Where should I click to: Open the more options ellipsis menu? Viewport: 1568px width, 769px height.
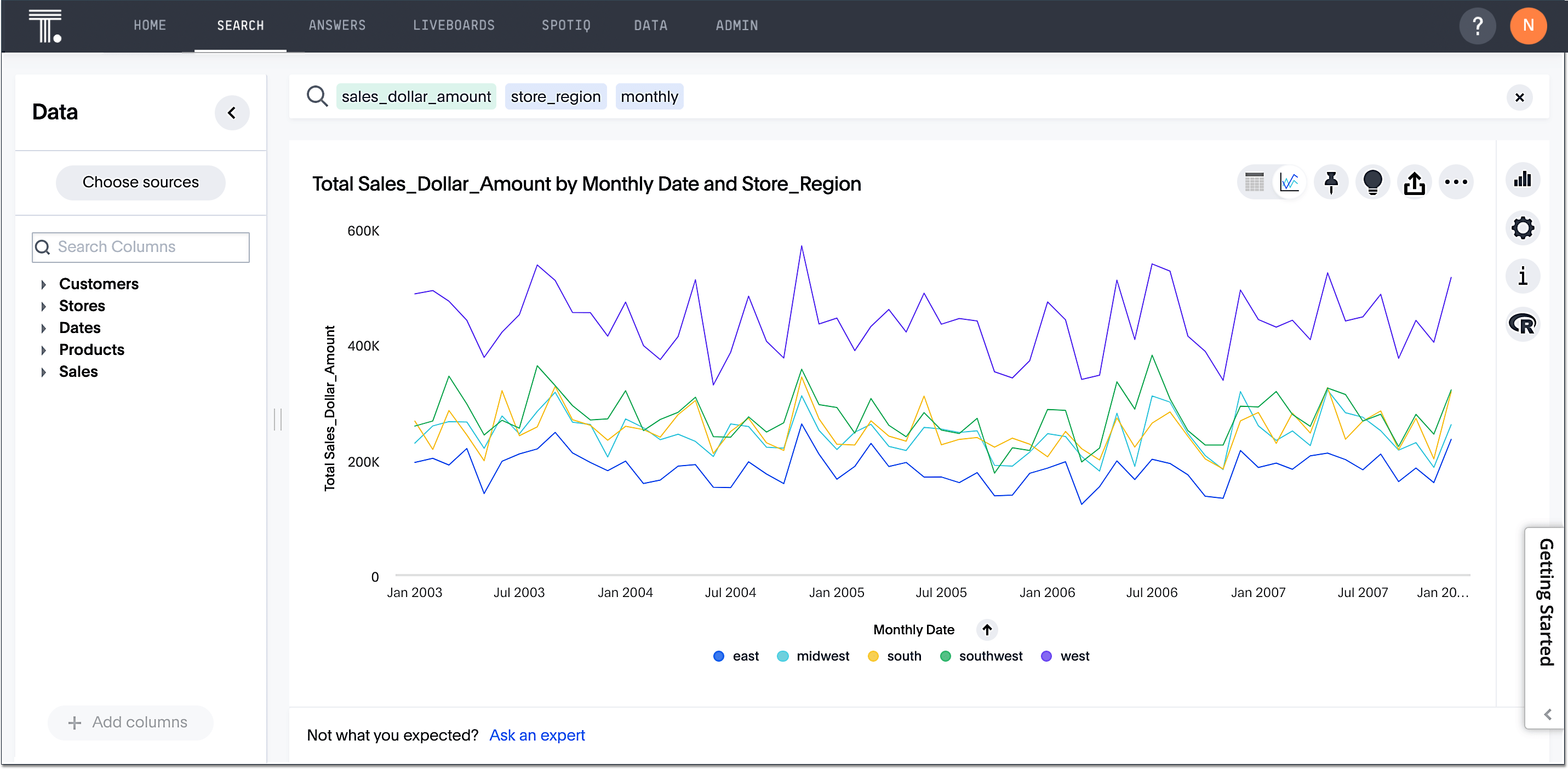coord(1456,182)
